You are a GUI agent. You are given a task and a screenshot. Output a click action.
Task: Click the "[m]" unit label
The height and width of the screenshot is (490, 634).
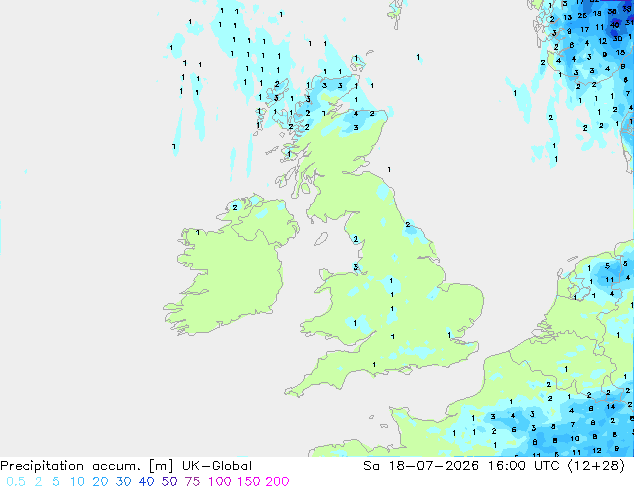[161, 466]
